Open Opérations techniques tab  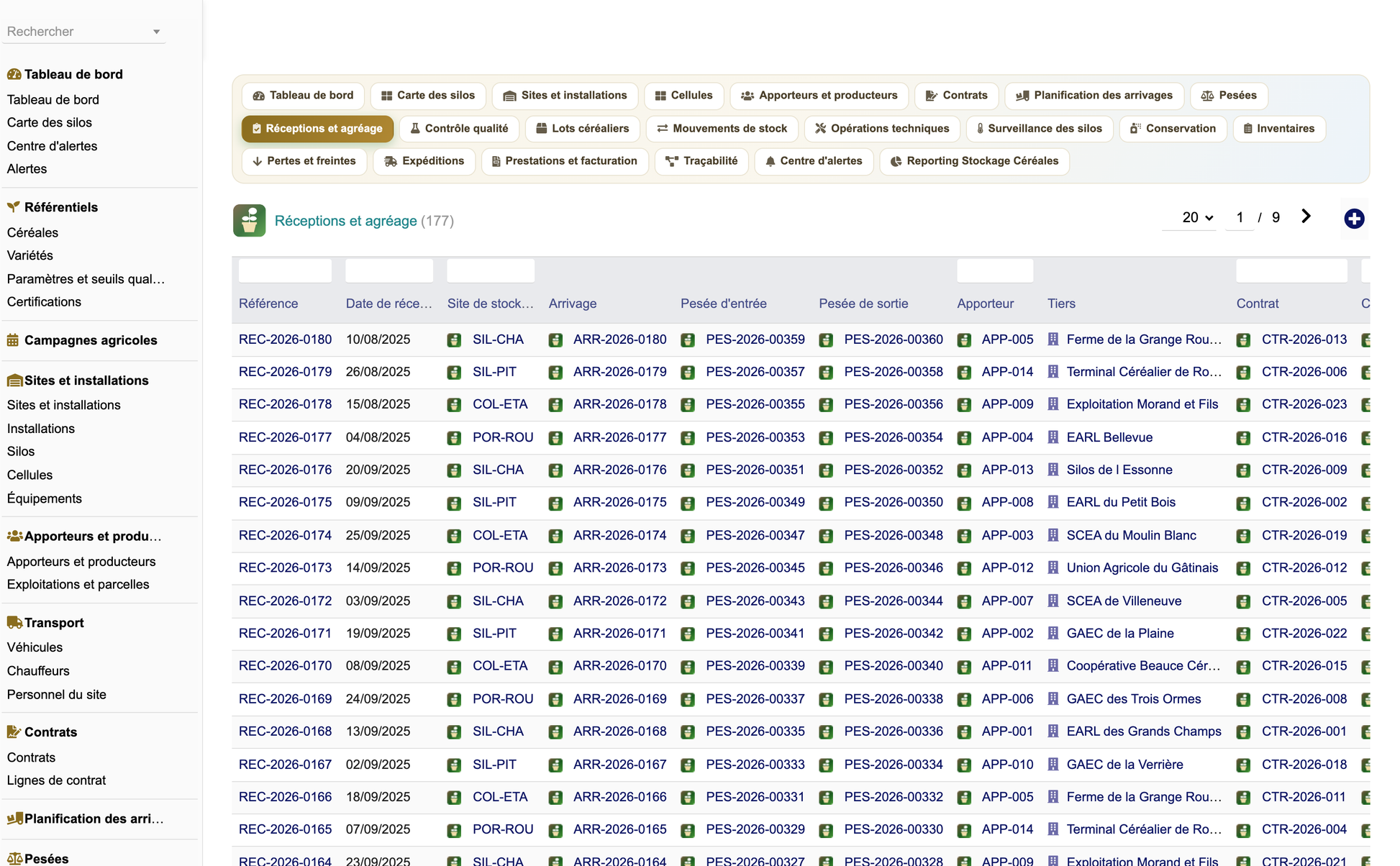click(882, 129)
